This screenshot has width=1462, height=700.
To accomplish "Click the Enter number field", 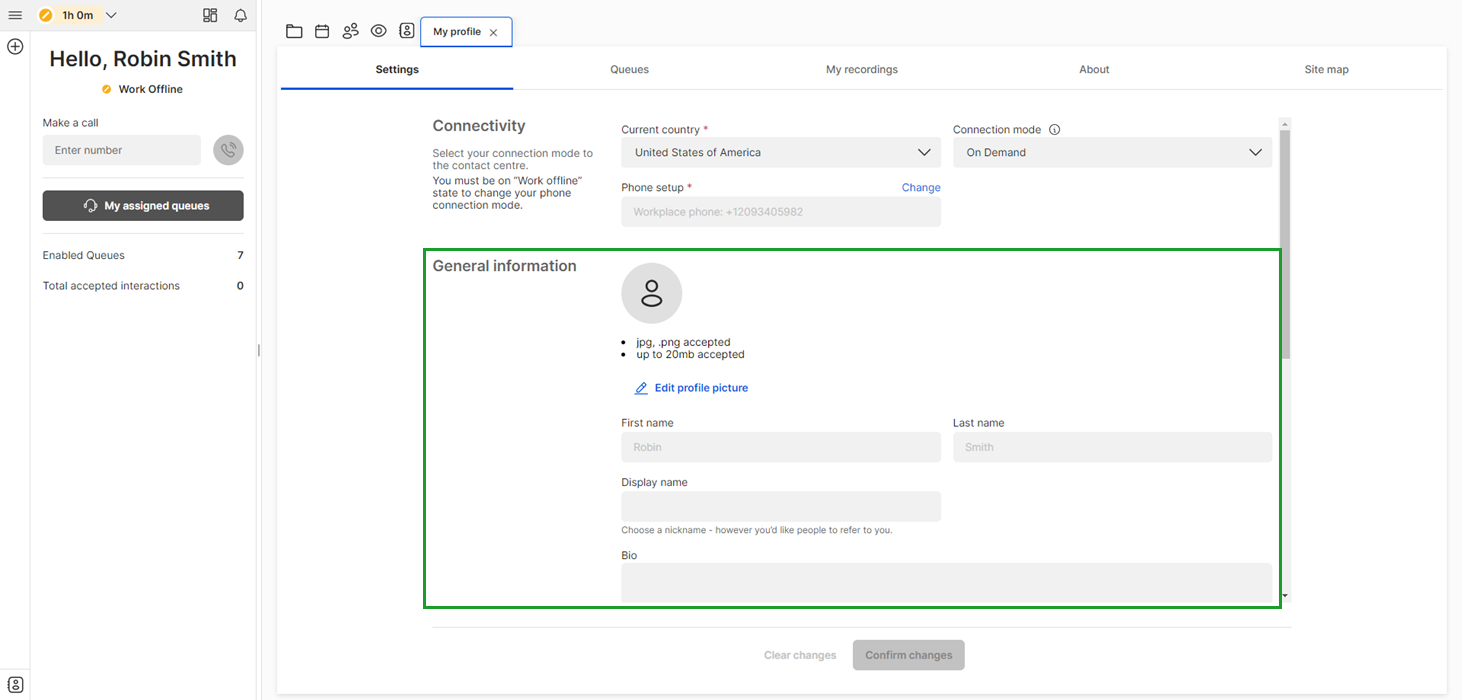I will (122, 150).
